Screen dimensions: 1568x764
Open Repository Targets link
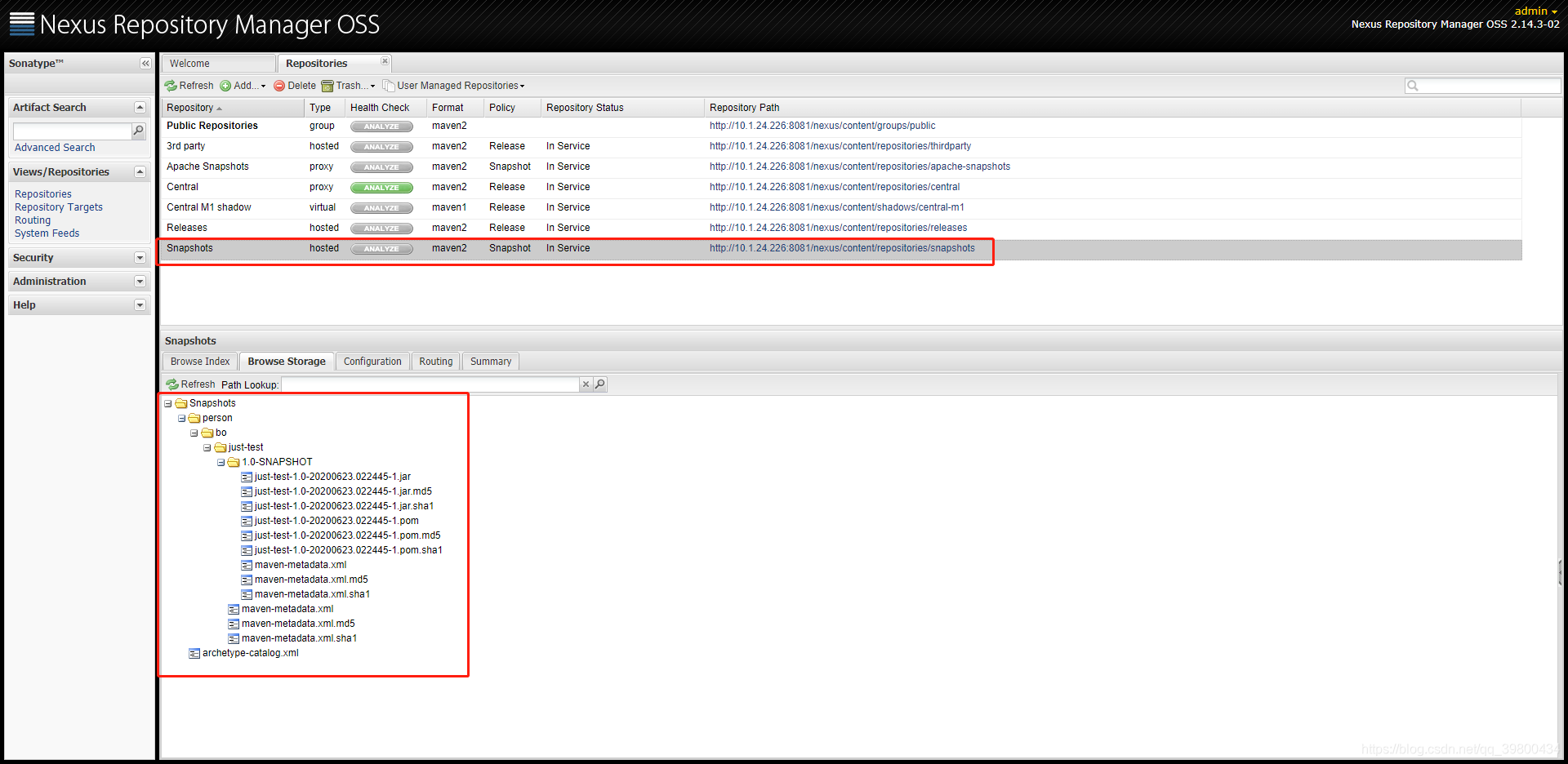coord(59,207)
